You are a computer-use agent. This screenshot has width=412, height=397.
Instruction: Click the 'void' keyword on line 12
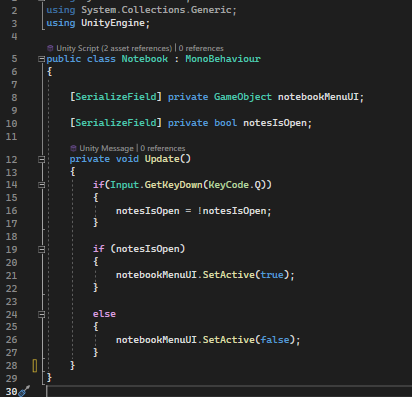pos(127,159)
